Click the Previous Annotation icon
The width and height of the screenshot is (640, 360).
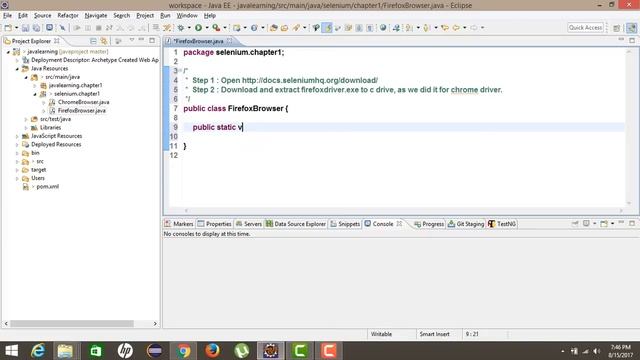(x=427, y=28)
